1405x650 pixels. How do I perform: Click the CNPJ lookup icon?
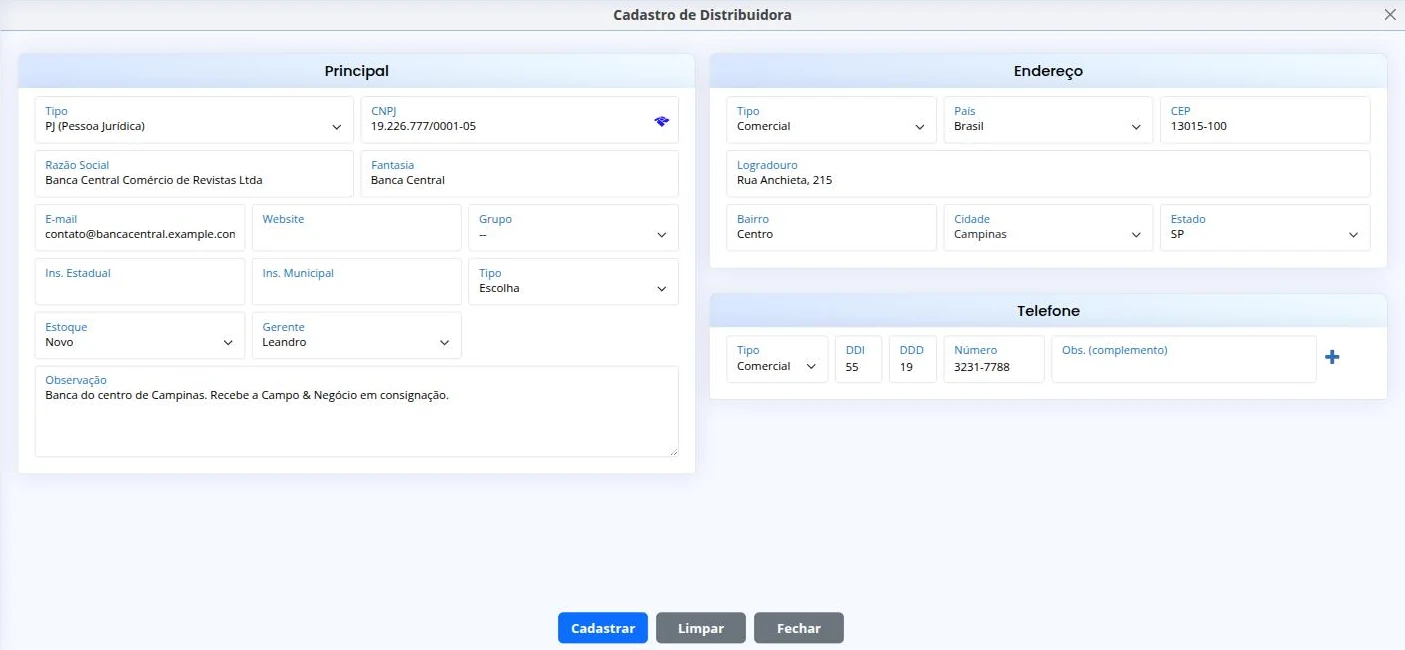point(661,121)
